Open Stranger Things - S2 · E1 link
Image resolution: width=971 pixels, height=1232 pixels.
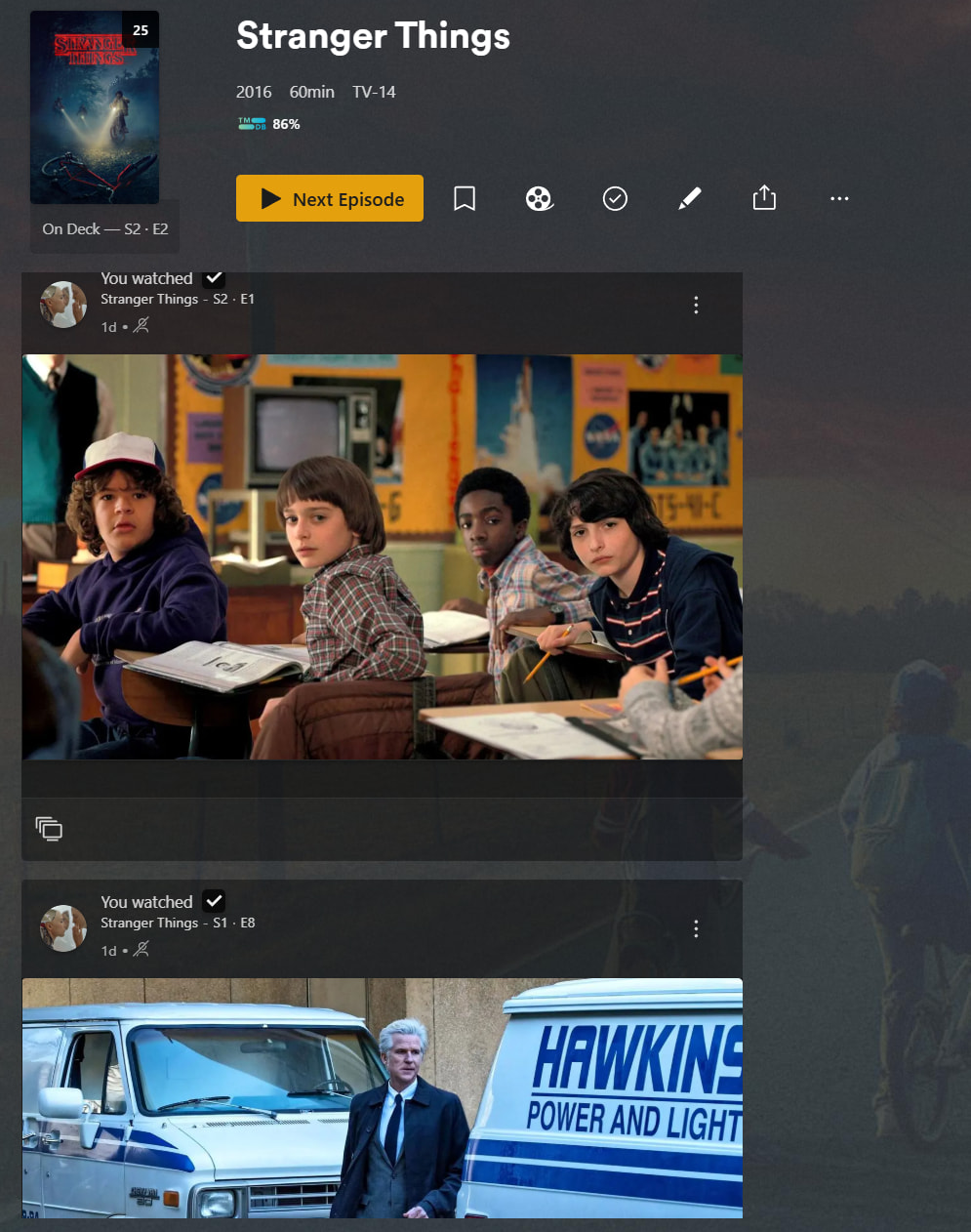click(178, 299)
